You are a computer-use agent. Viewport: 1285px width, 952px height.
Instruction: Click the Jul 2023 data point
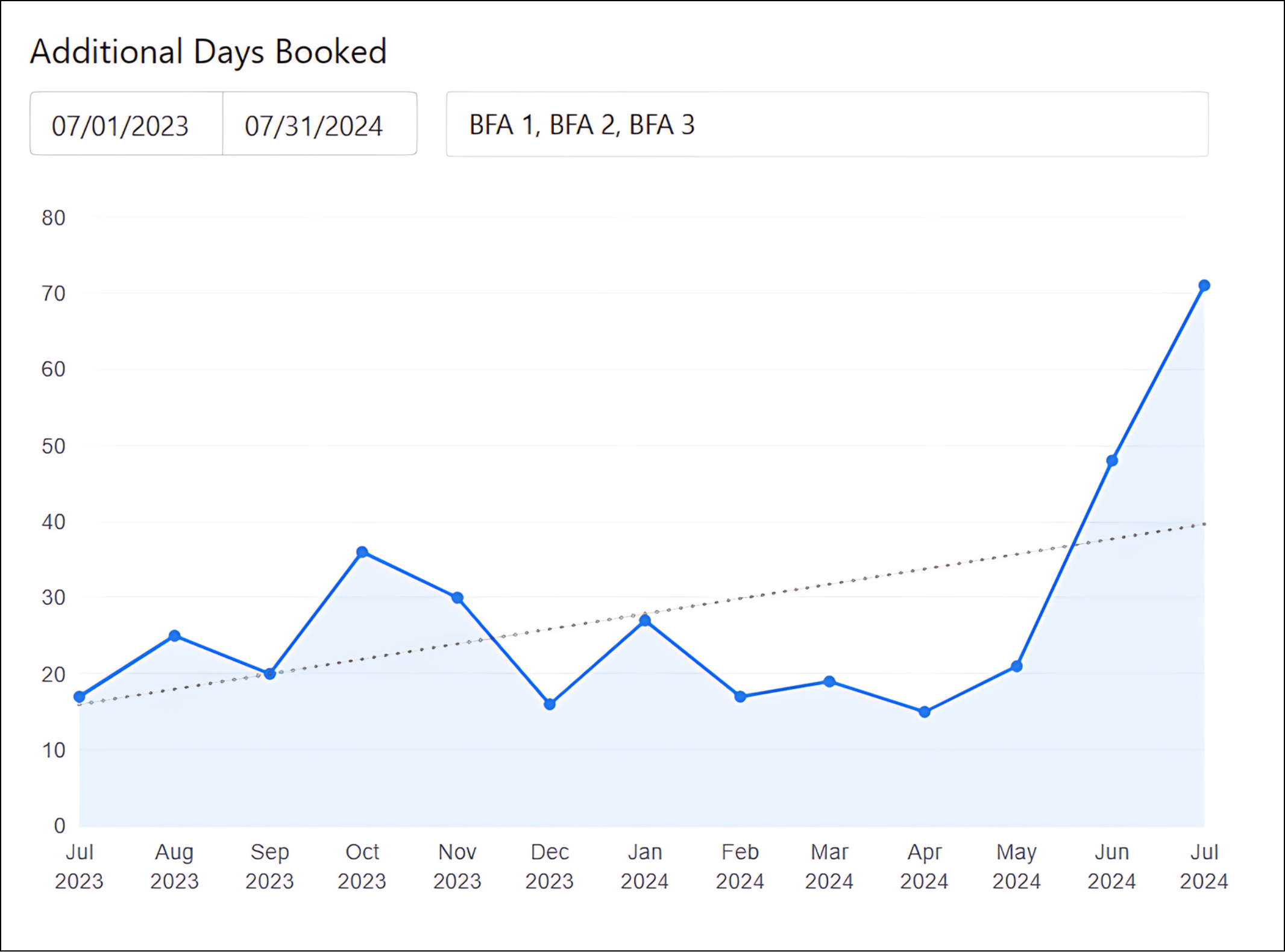point(80,697)
